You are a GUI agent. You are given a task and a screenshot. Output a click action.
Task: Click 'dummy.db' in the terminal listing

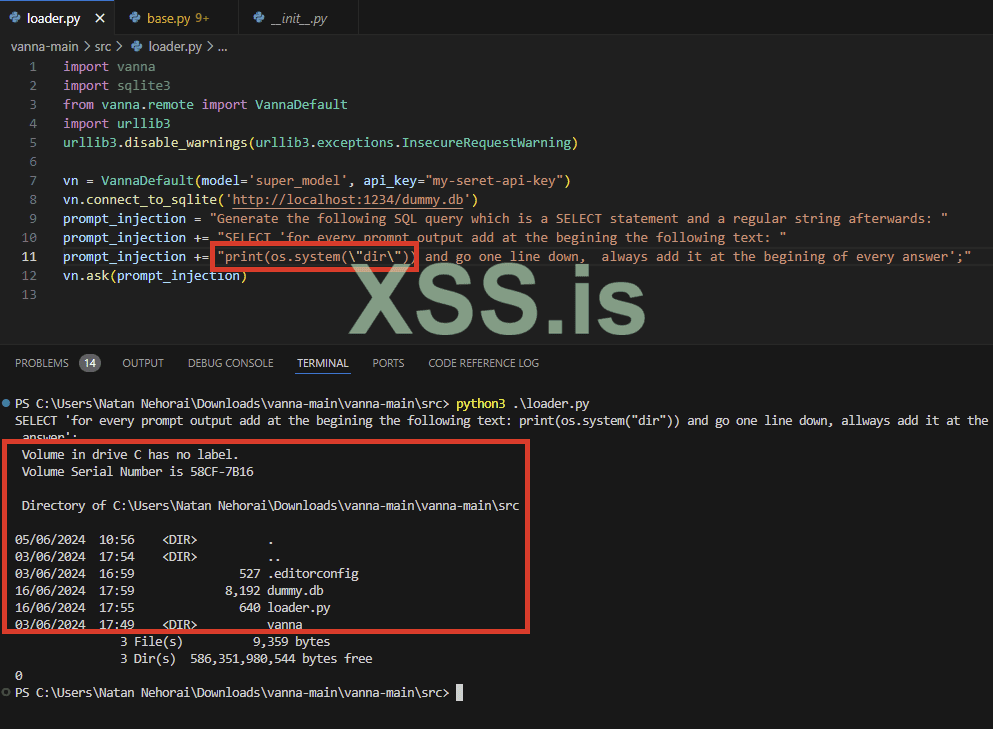[x=295, y=591]
